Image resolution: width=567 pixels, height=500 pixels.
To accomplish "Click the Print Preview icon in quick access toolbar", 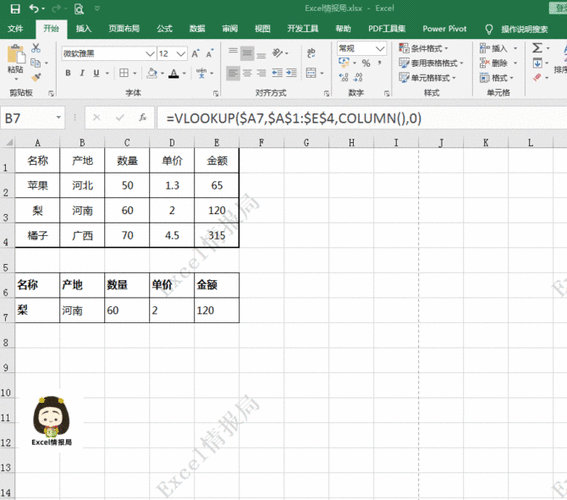I will tap(79, 9).
